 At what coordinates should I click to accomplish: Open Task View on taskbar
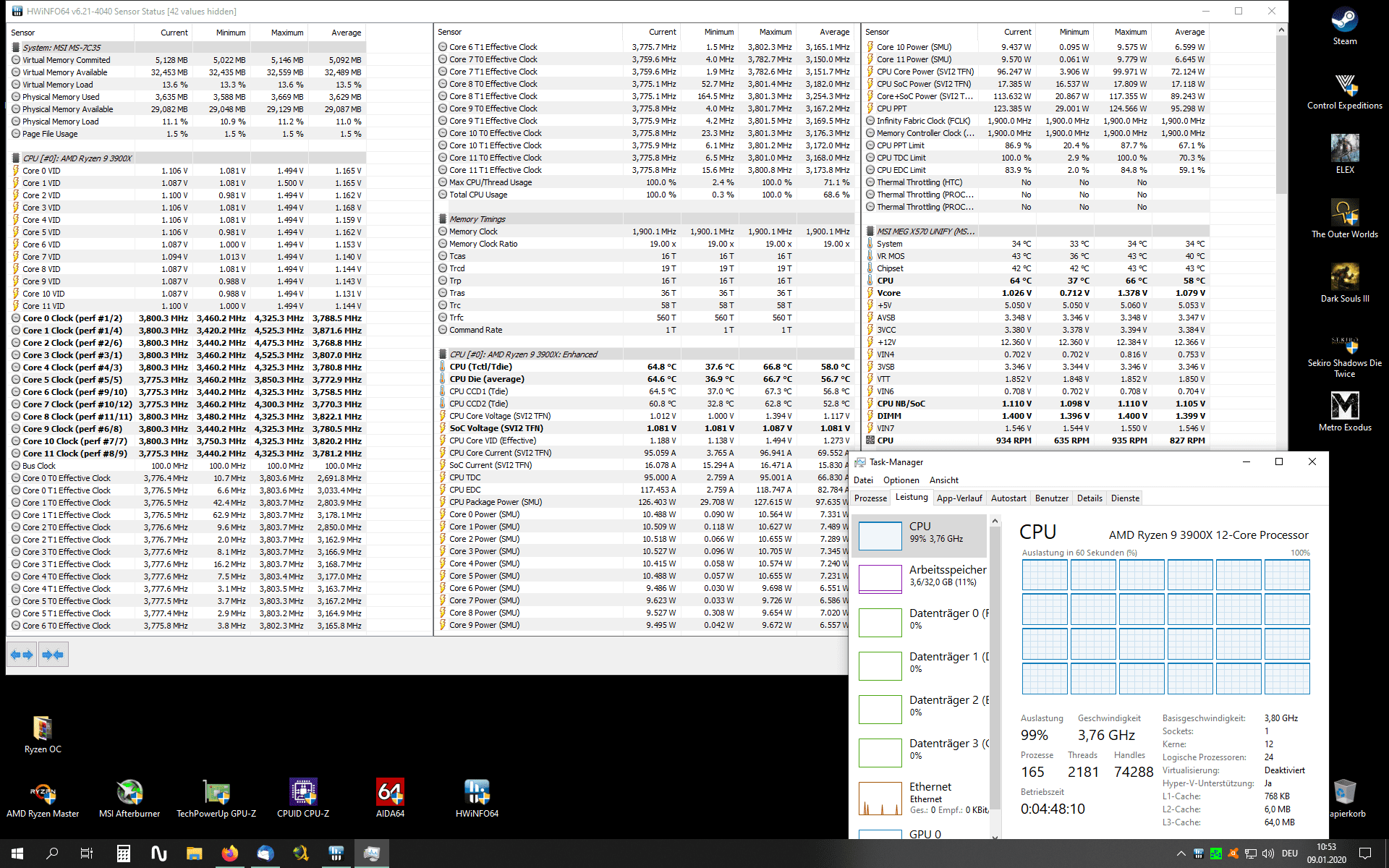(87, 854)
